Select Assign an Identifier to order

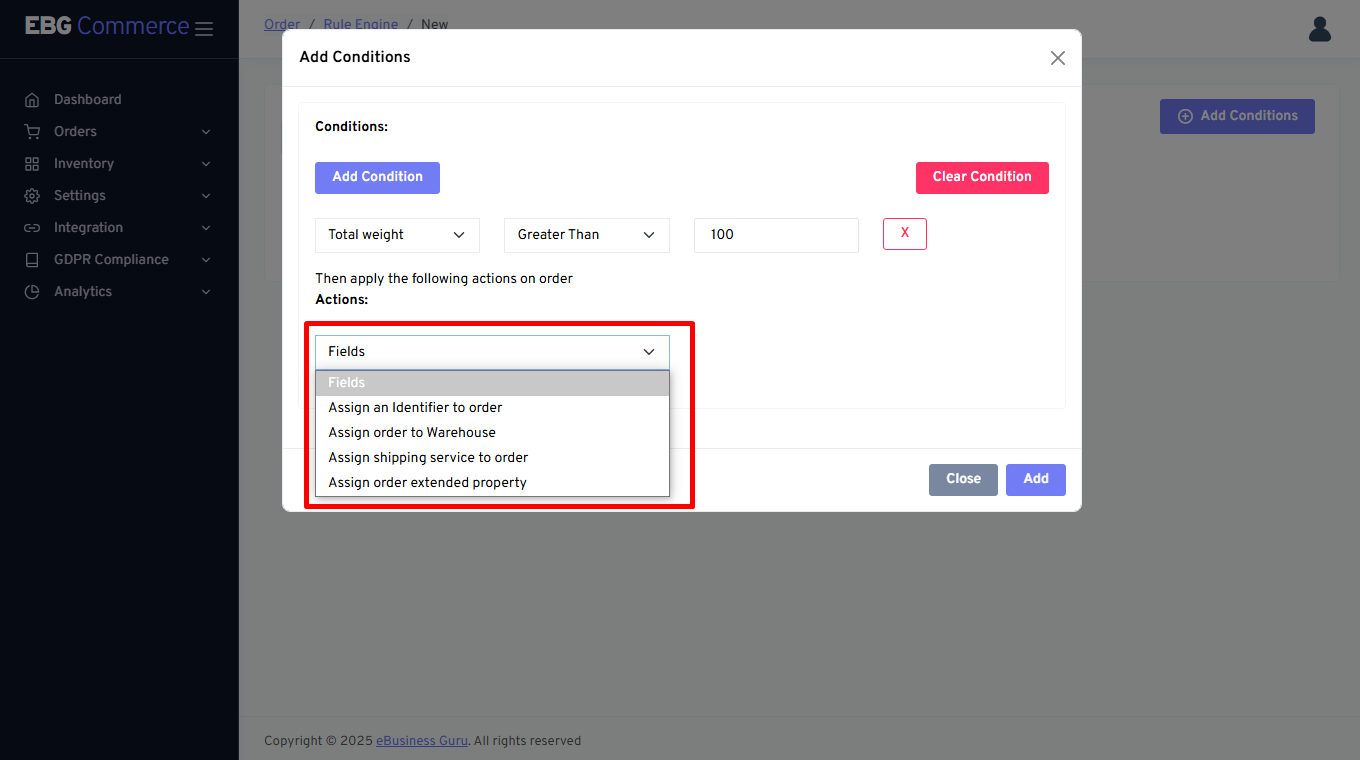click(x=415, y=408)
